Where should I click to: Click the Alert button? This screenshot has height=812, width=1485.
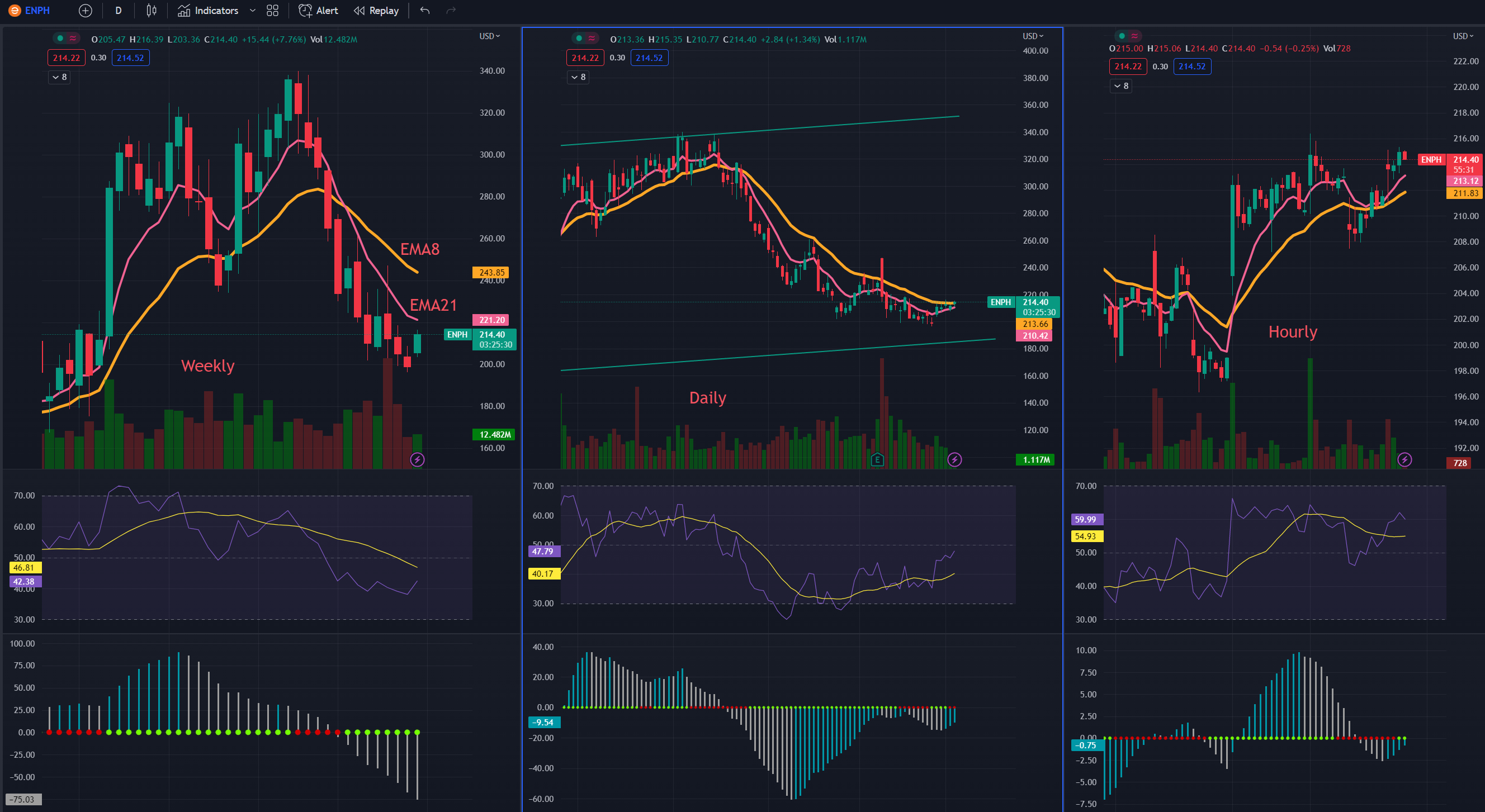(x=318, y=11)
